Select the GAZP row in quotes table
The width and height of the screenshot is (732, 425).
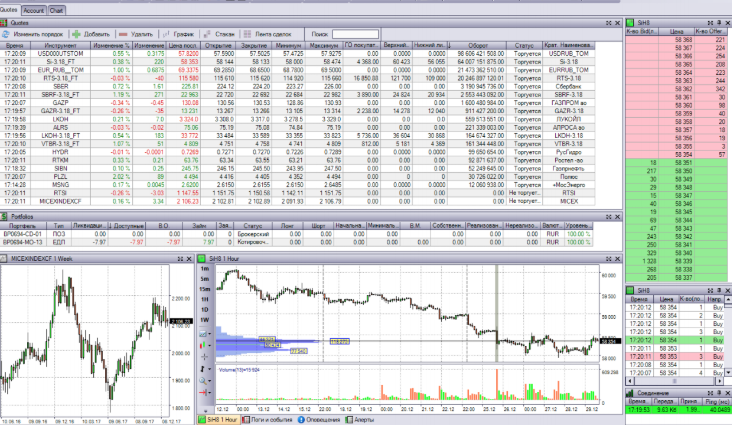pyautogui.click(x=297, y=103)
